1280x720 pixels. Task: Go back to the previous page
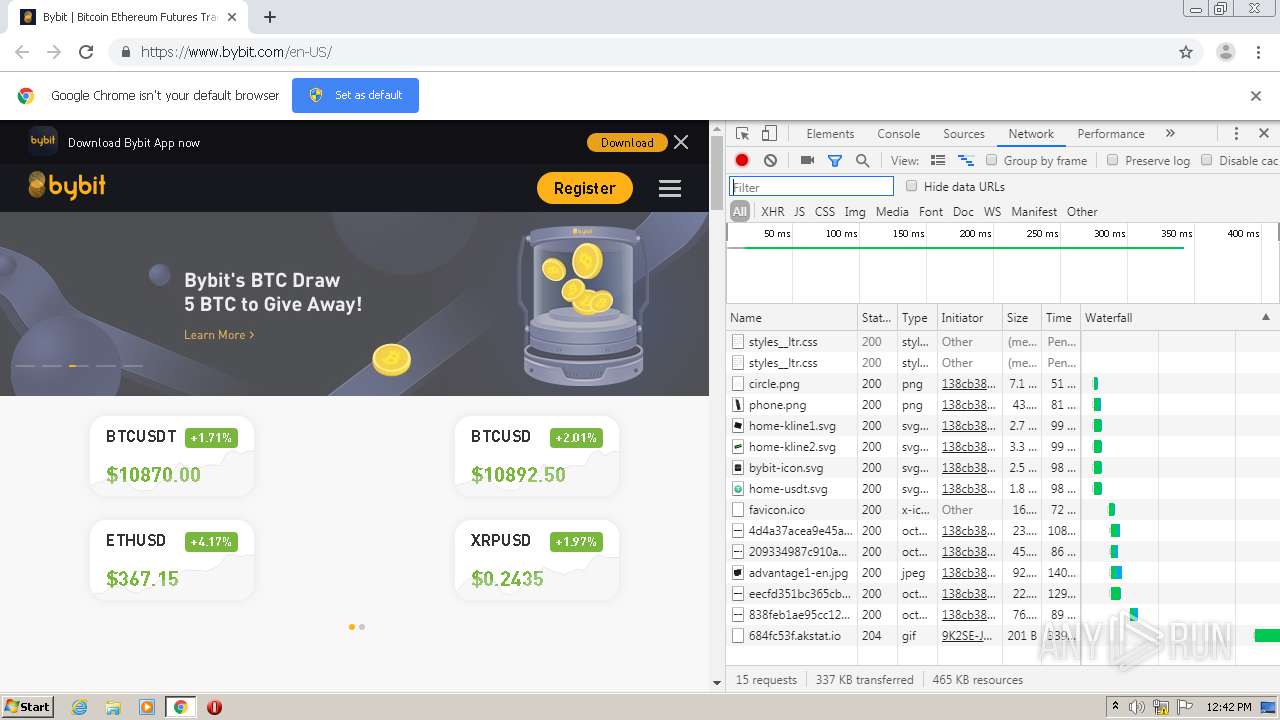tap(22, 52)
